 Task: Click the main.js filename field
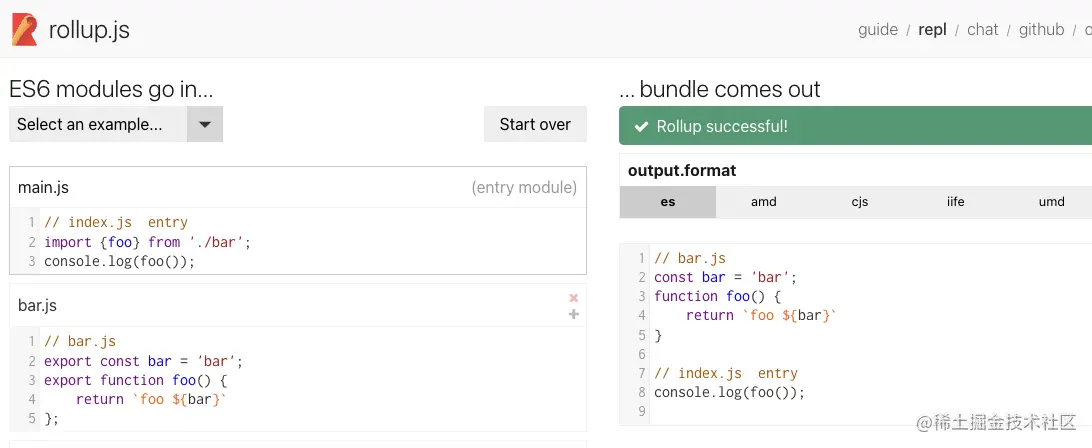(x=43, y=187)
